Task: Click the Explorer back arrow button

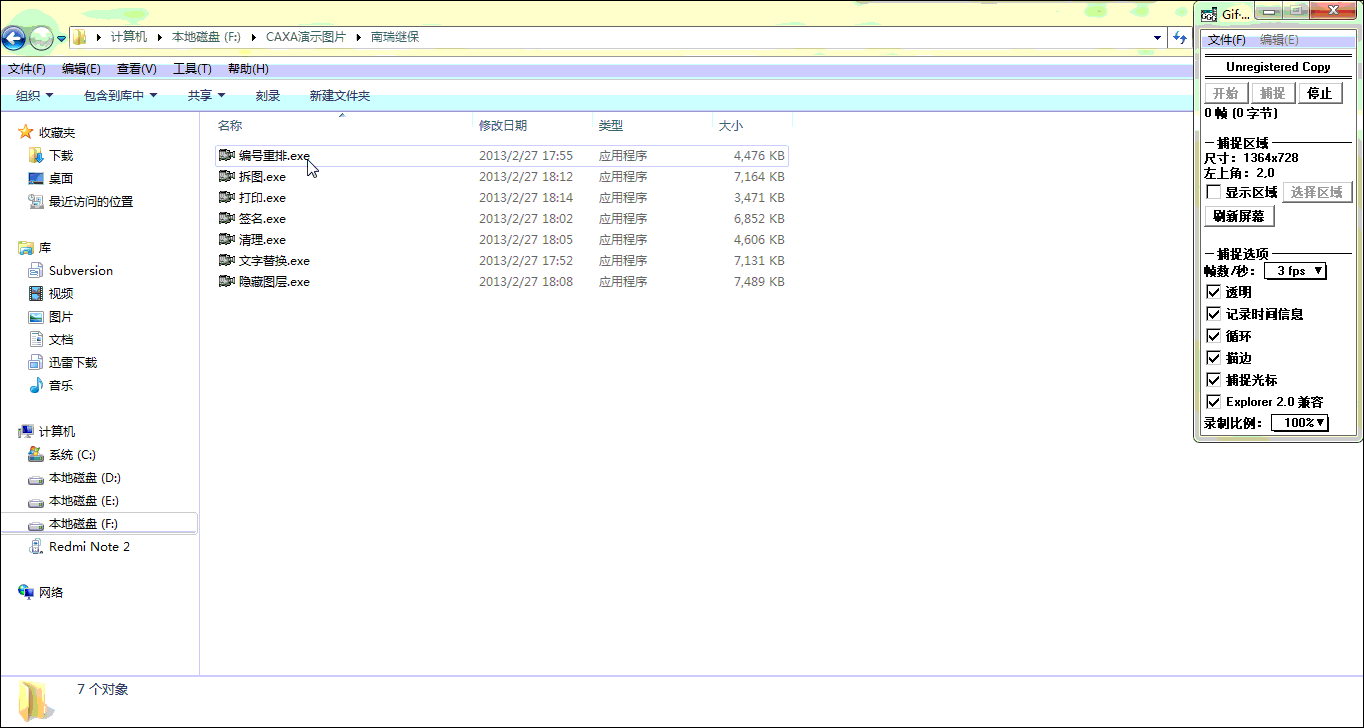Action: tap(14, 38)
